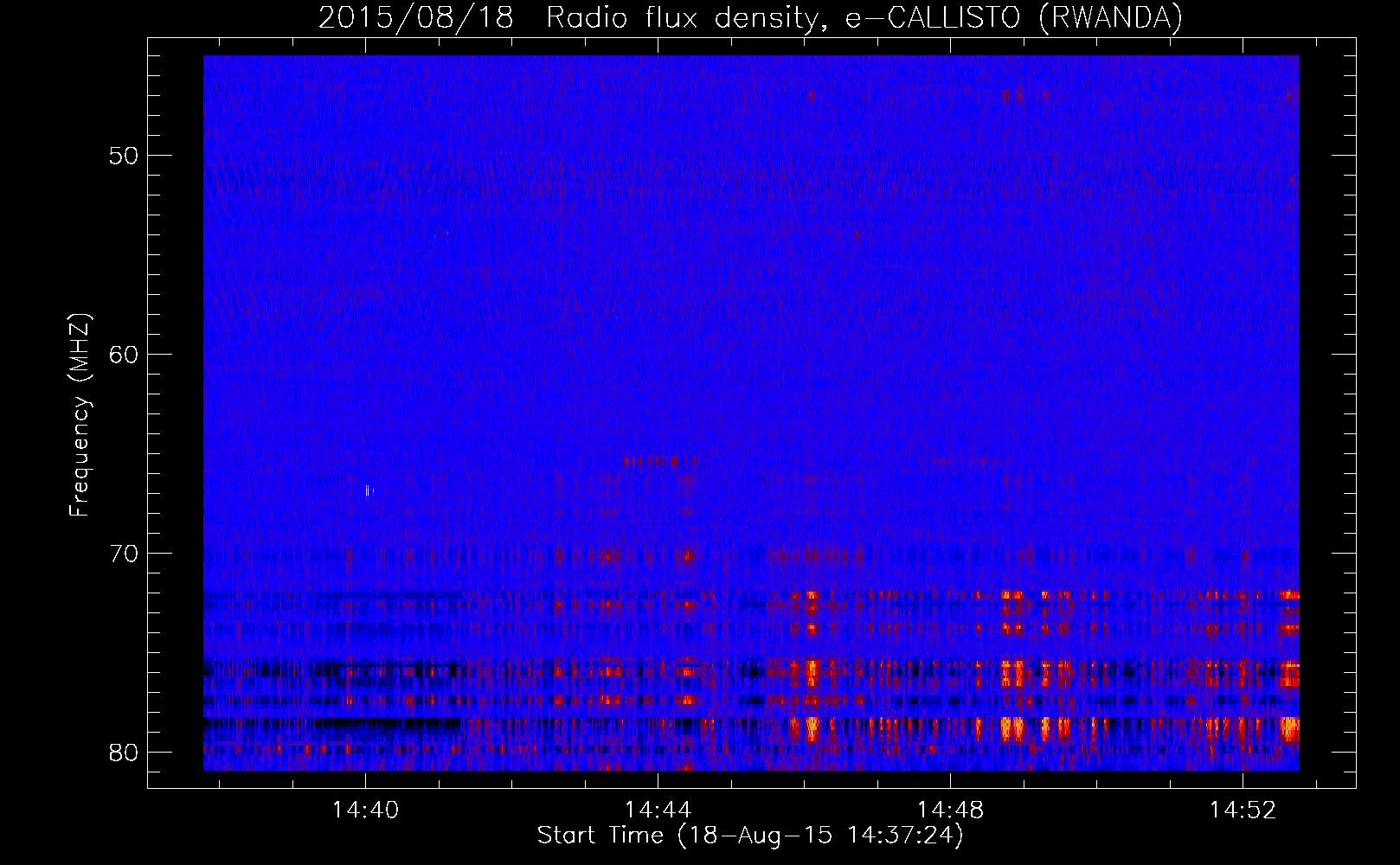
Task: Click the 14:44 time tick label
Action: (658, 810)
